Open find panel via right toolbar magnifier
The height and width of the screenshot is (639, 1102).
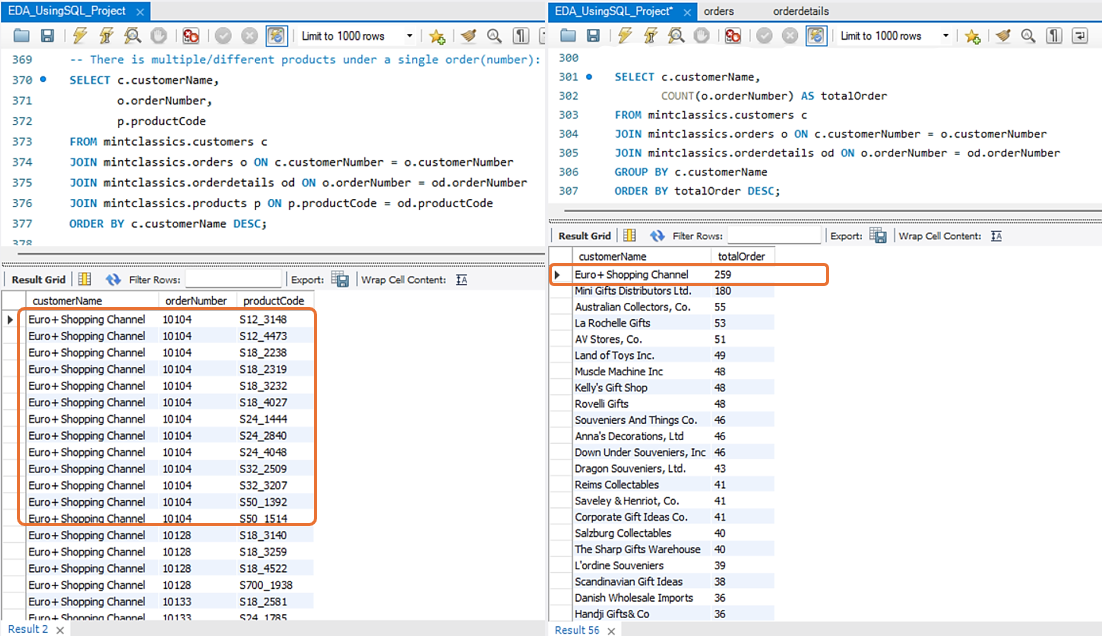click(1028, 35)
